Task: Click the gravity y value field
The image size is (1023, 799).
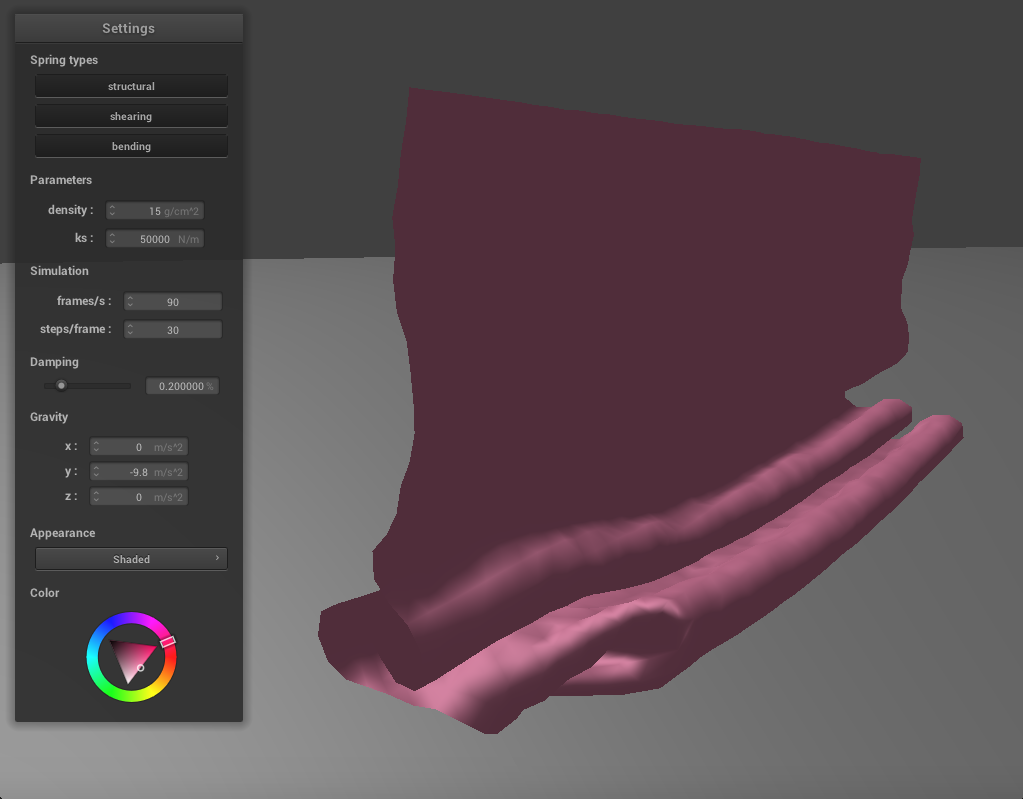Action: [143, 472]
